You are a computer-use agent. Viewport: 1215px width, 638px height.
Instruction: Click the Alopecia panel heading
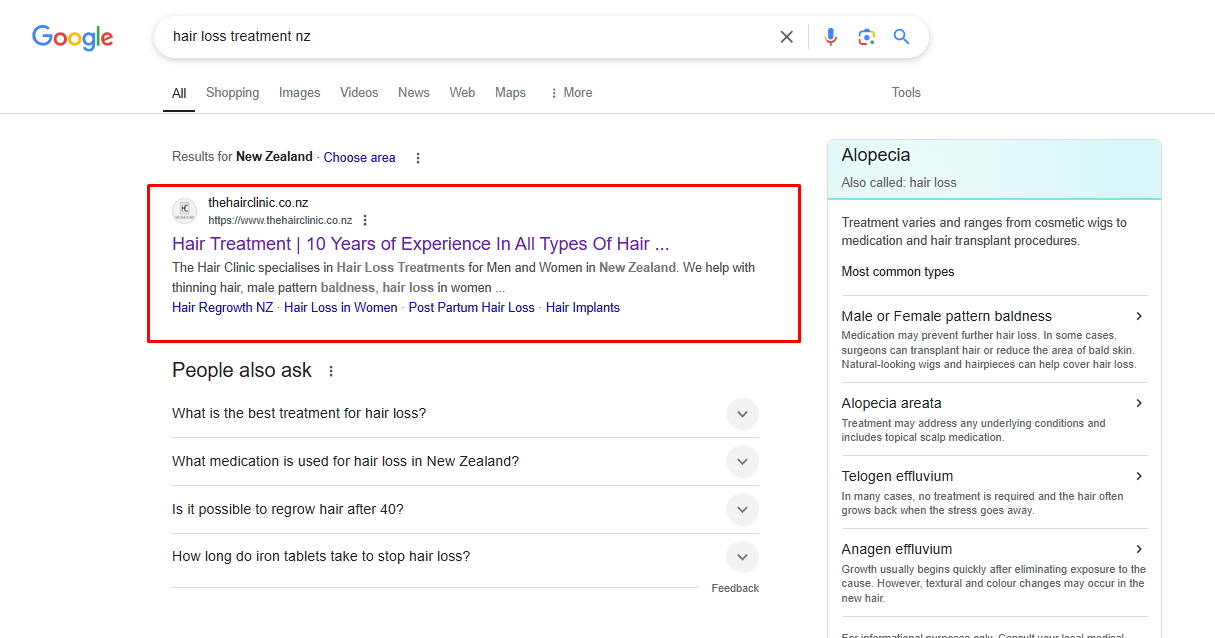(876, 155)
